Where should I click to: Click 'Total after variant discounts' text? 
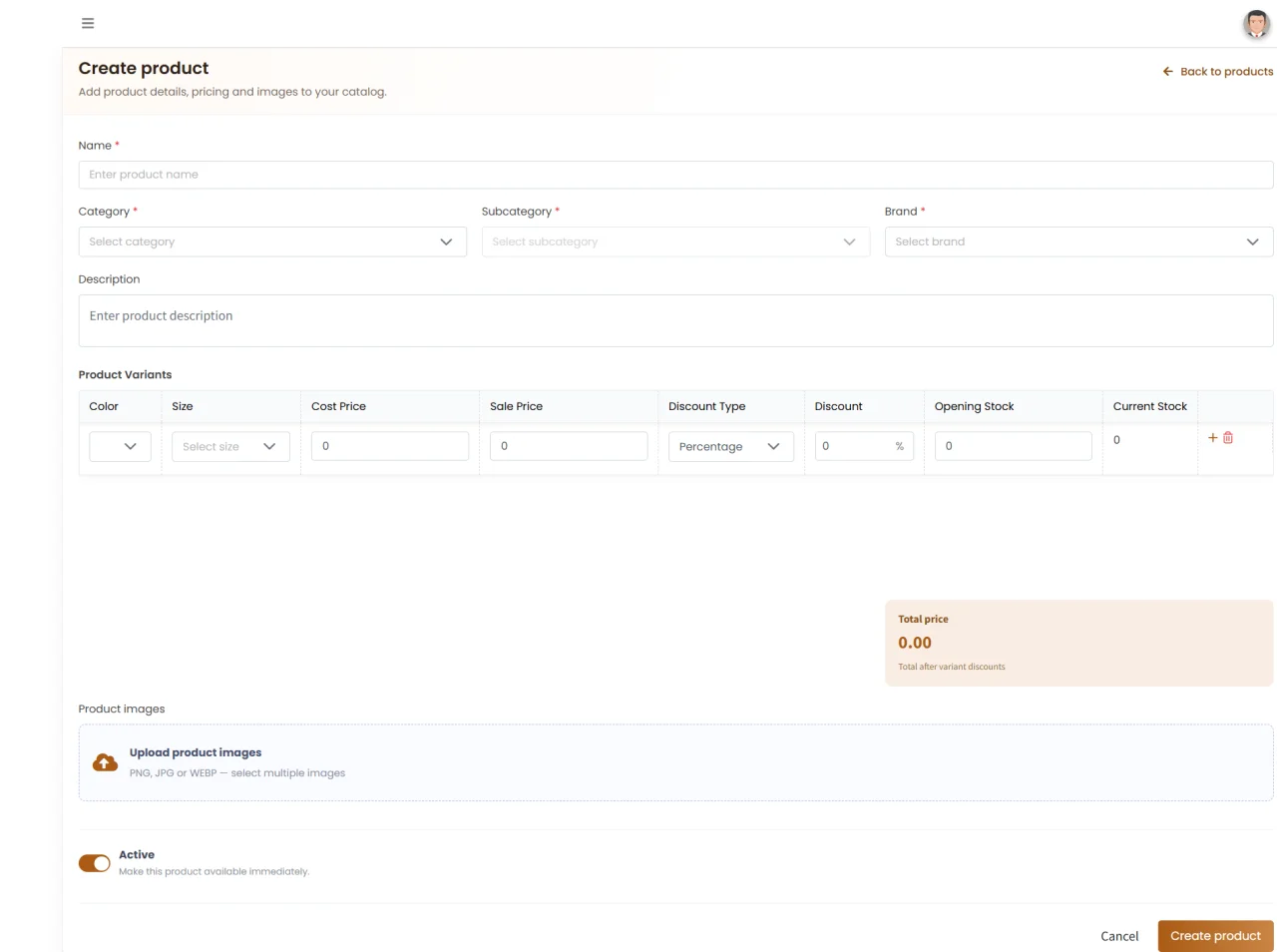pos(952,667)
